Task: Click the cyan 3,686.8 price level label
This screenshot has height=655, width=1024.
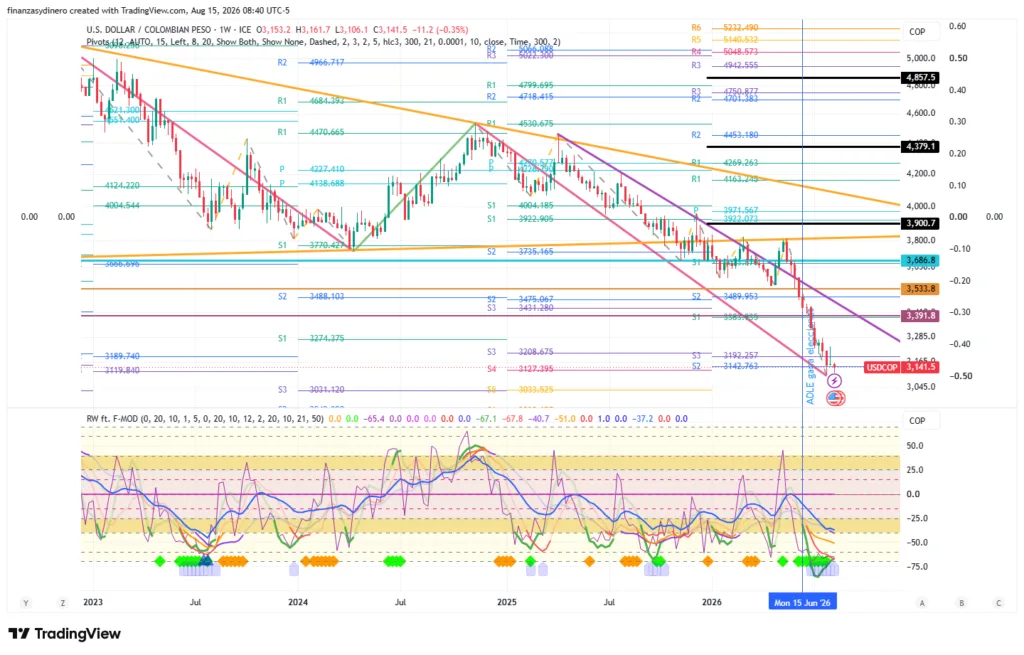Action: point(920,261)
